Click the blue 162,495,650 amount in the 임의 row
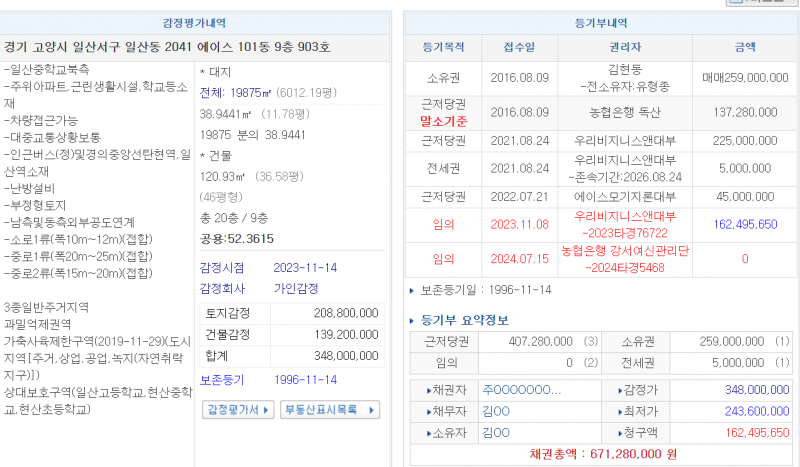Image resolution: width=800 pixels, height=467 pixels. point(745,224)
